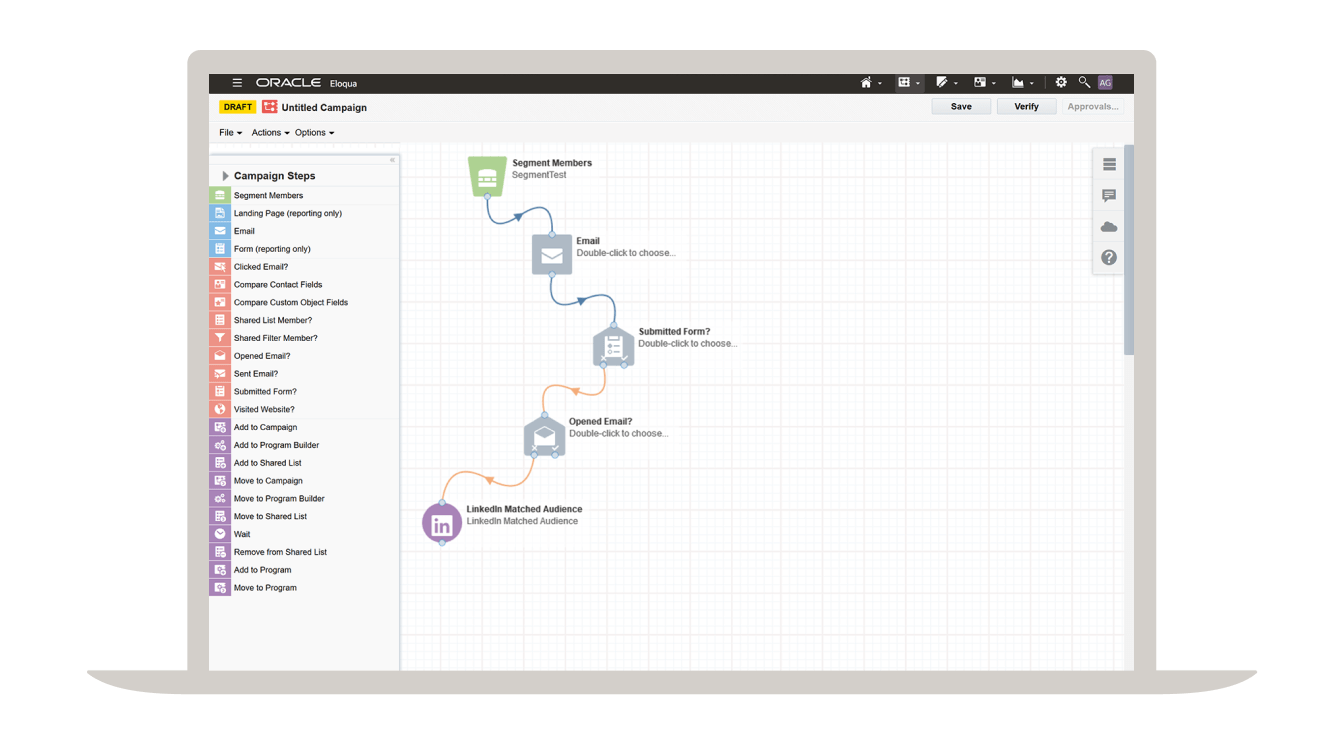The height and width of the screenshot is (756, 1344).
Task: Open the Actions menu
Action: (x=269, y=132)
